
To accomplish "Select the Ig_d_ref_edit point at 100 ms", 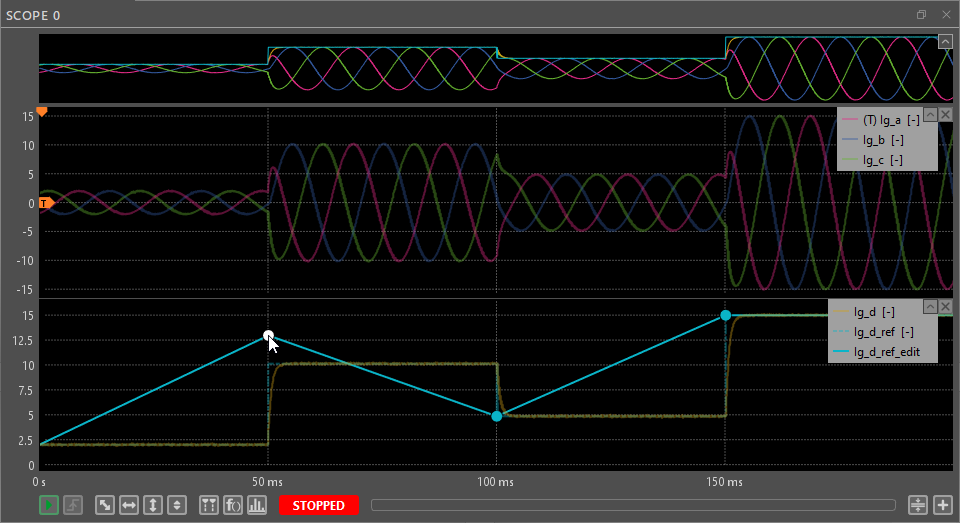I will (497, 416).
